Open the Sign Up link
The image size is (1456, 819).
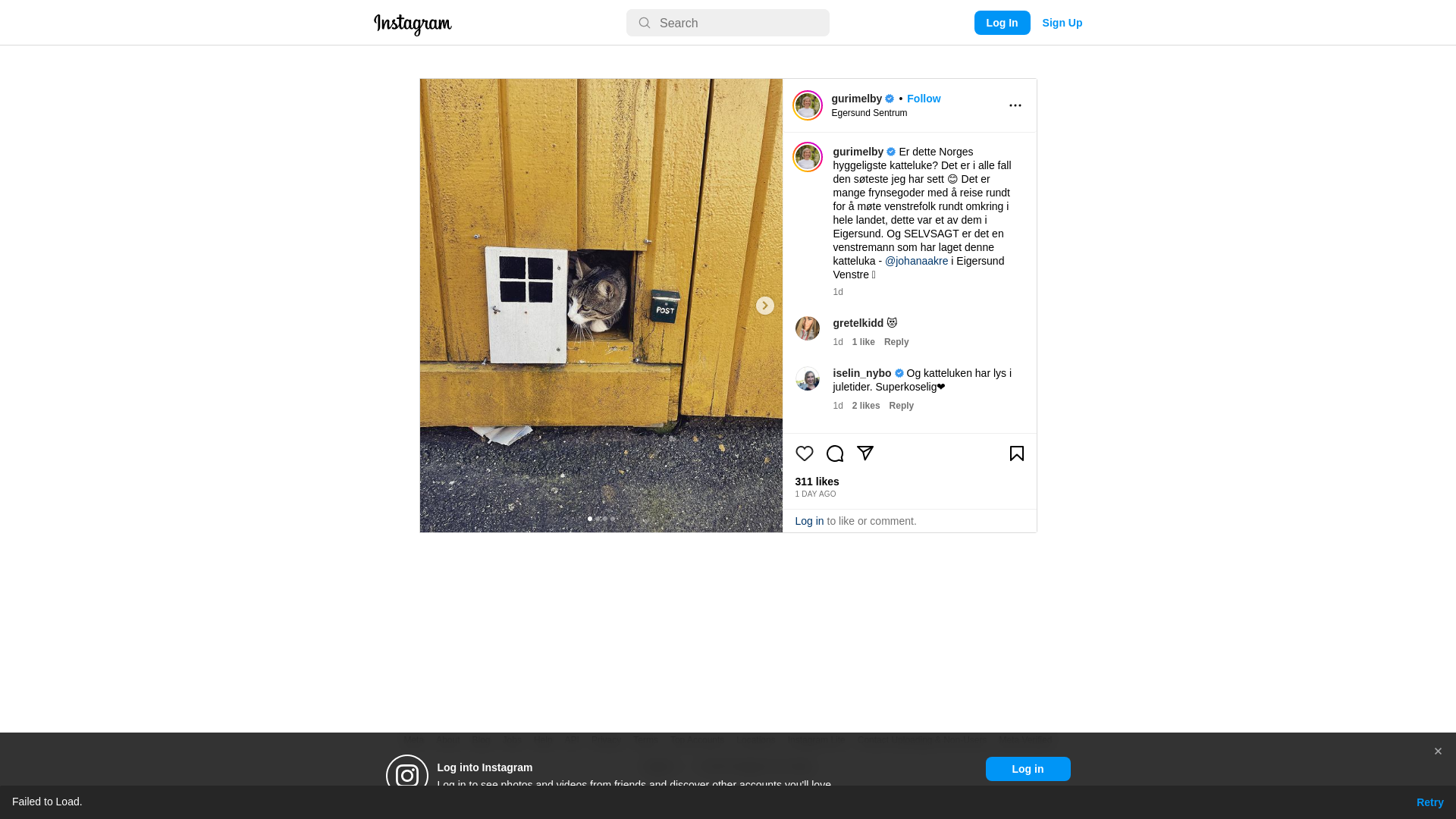pyautogui.click(x=1062, y=23)
